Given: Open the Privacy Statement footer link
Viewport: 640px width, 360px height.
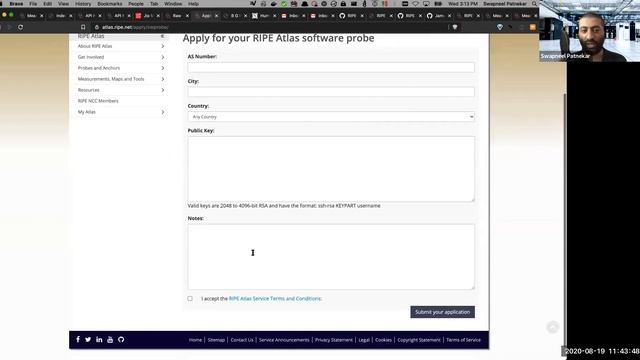Looking at the screenshot, I should 333,340.
